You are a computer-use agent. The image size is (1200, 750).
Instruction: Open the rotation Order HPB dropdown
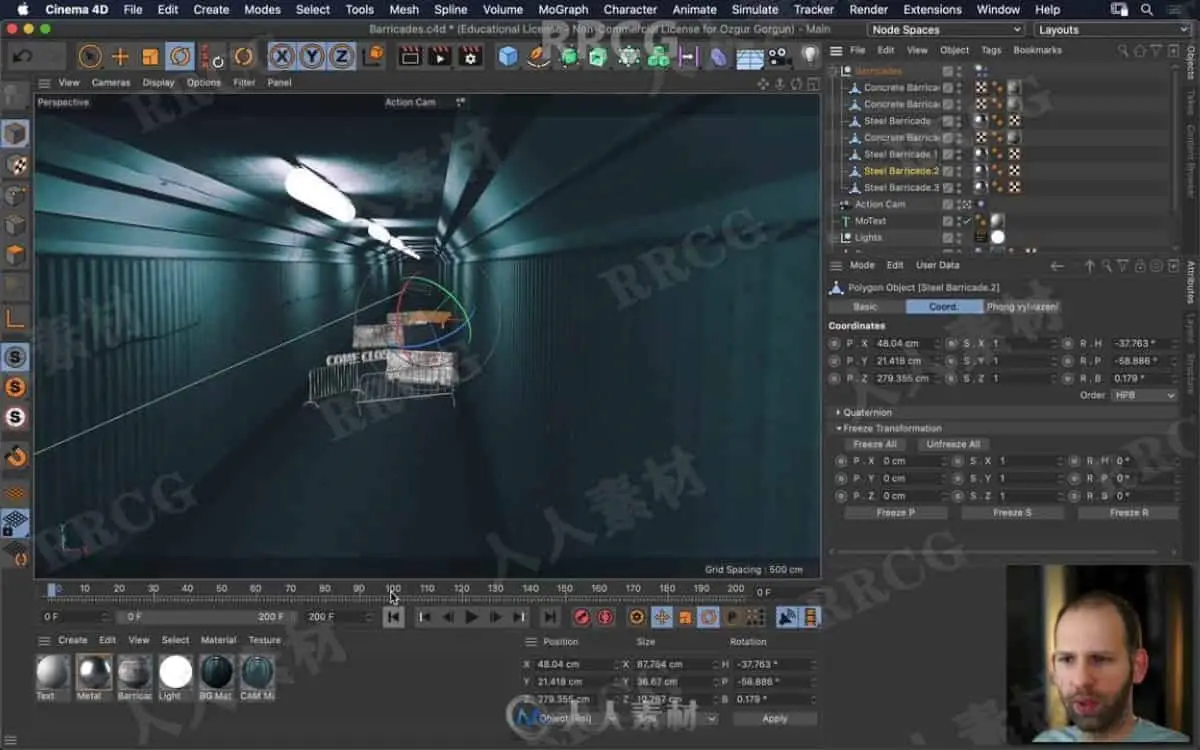tap(1145, 395)
